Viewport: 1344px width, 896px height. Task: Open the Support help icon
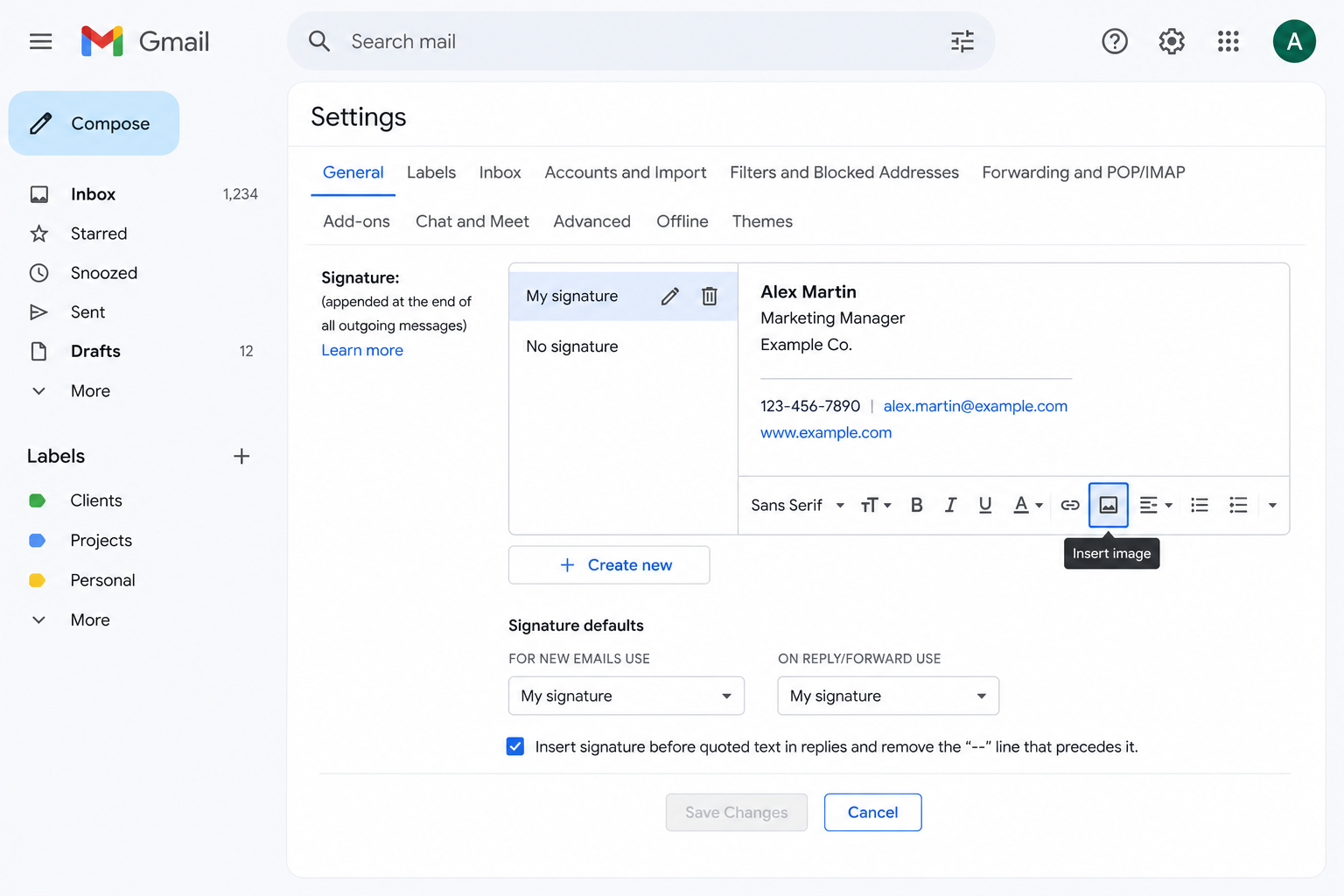[x=1115, y=41]
